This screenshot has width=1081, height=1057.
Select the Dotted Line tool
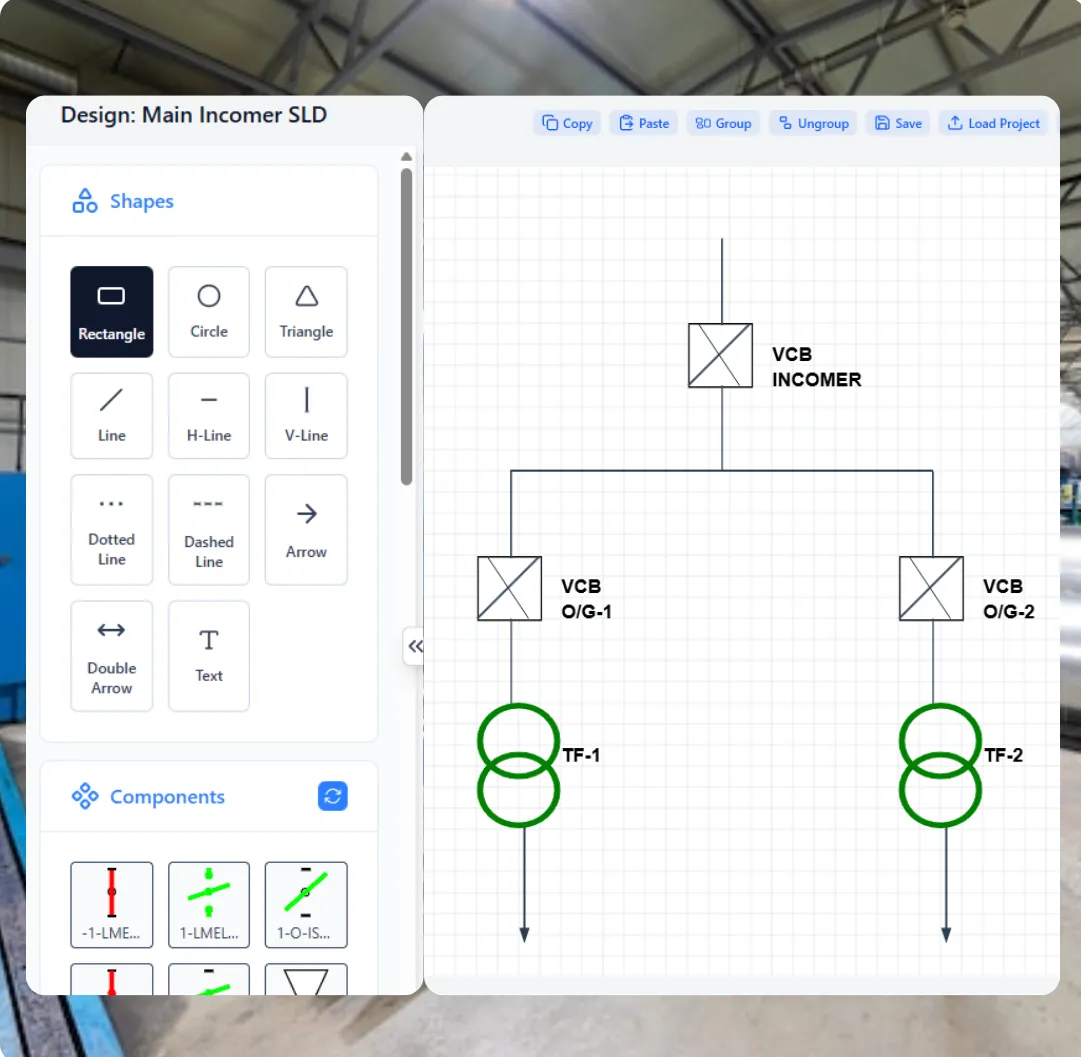pos(111,529)
